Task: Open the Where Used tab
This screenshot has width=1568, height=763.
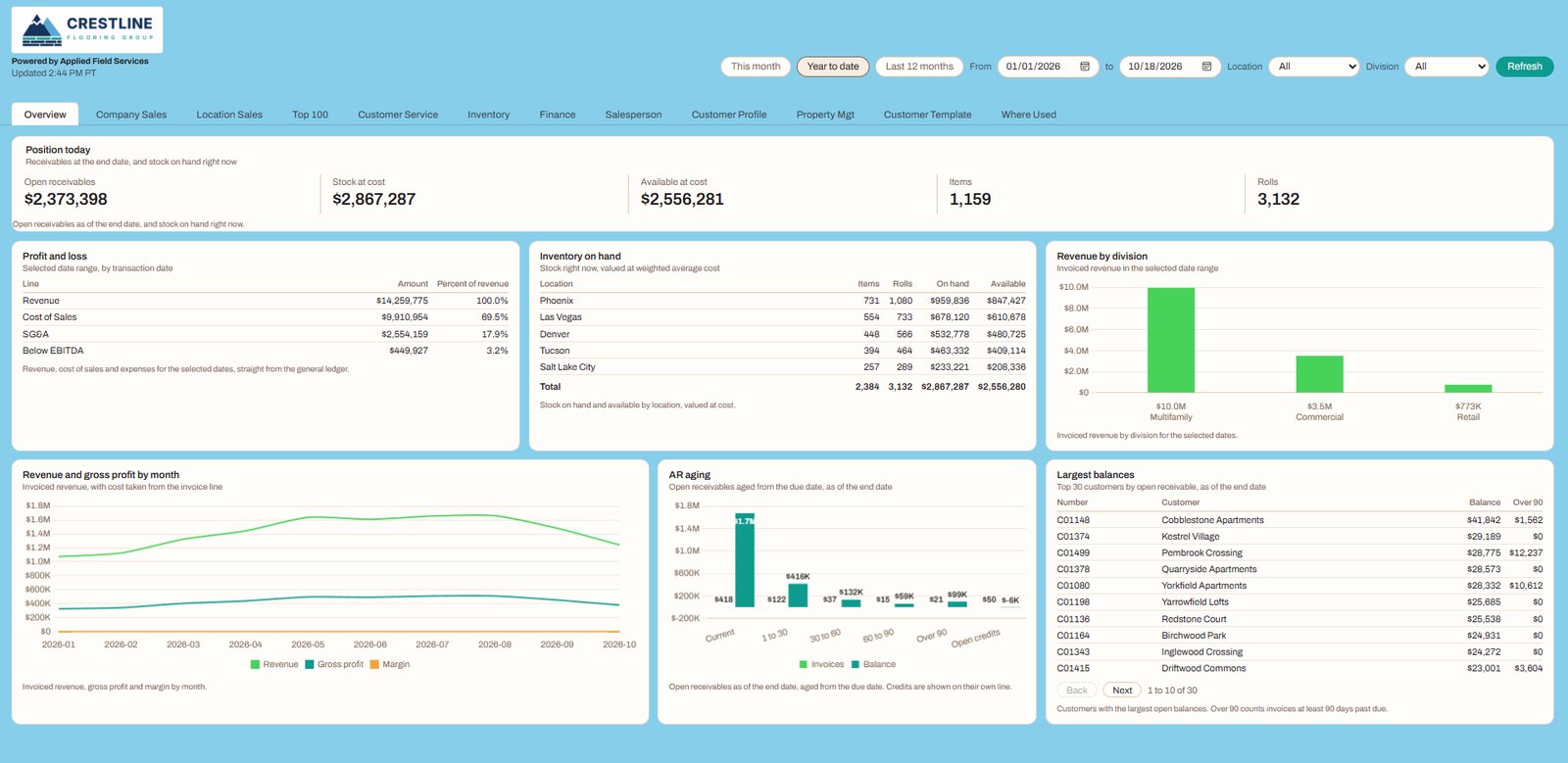Action: (1029, 115)
